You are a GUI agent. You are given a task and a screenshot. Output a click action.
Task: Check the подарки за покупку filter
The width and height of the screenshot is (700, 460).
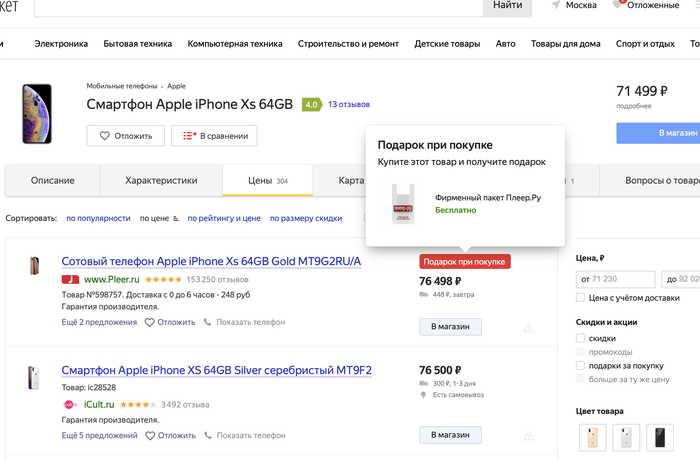click(x=581, y=366)
